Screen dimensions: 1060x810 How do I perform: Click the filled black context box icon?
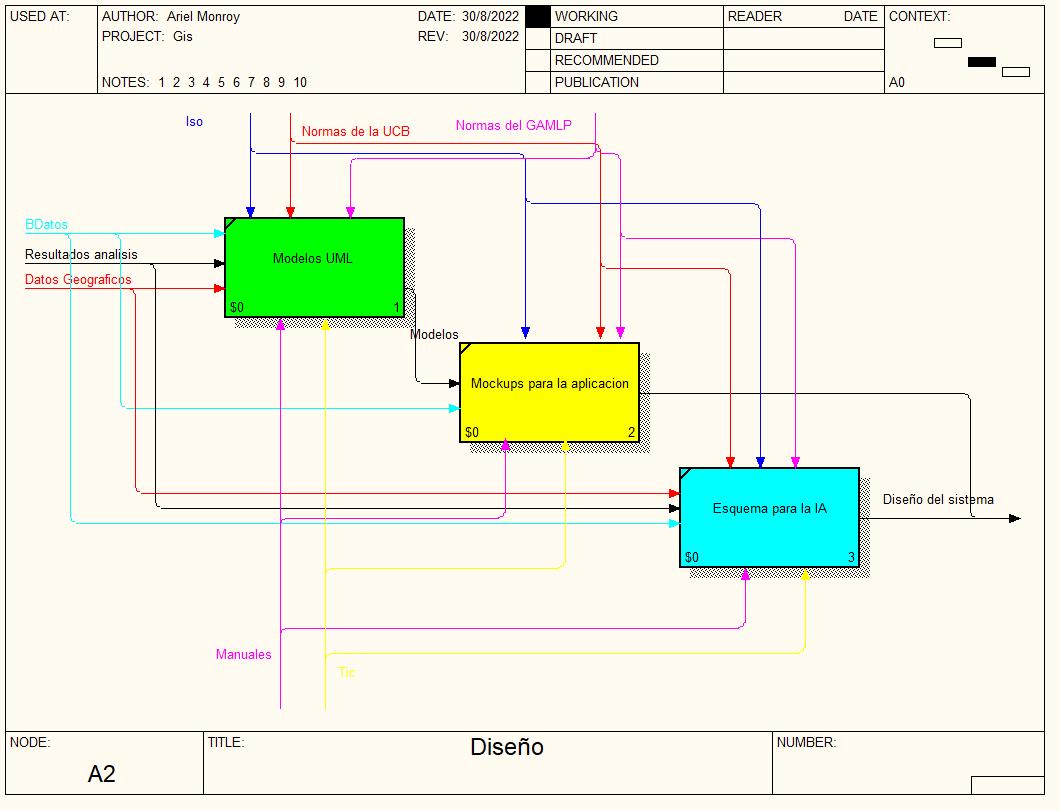tap(981, 62)
